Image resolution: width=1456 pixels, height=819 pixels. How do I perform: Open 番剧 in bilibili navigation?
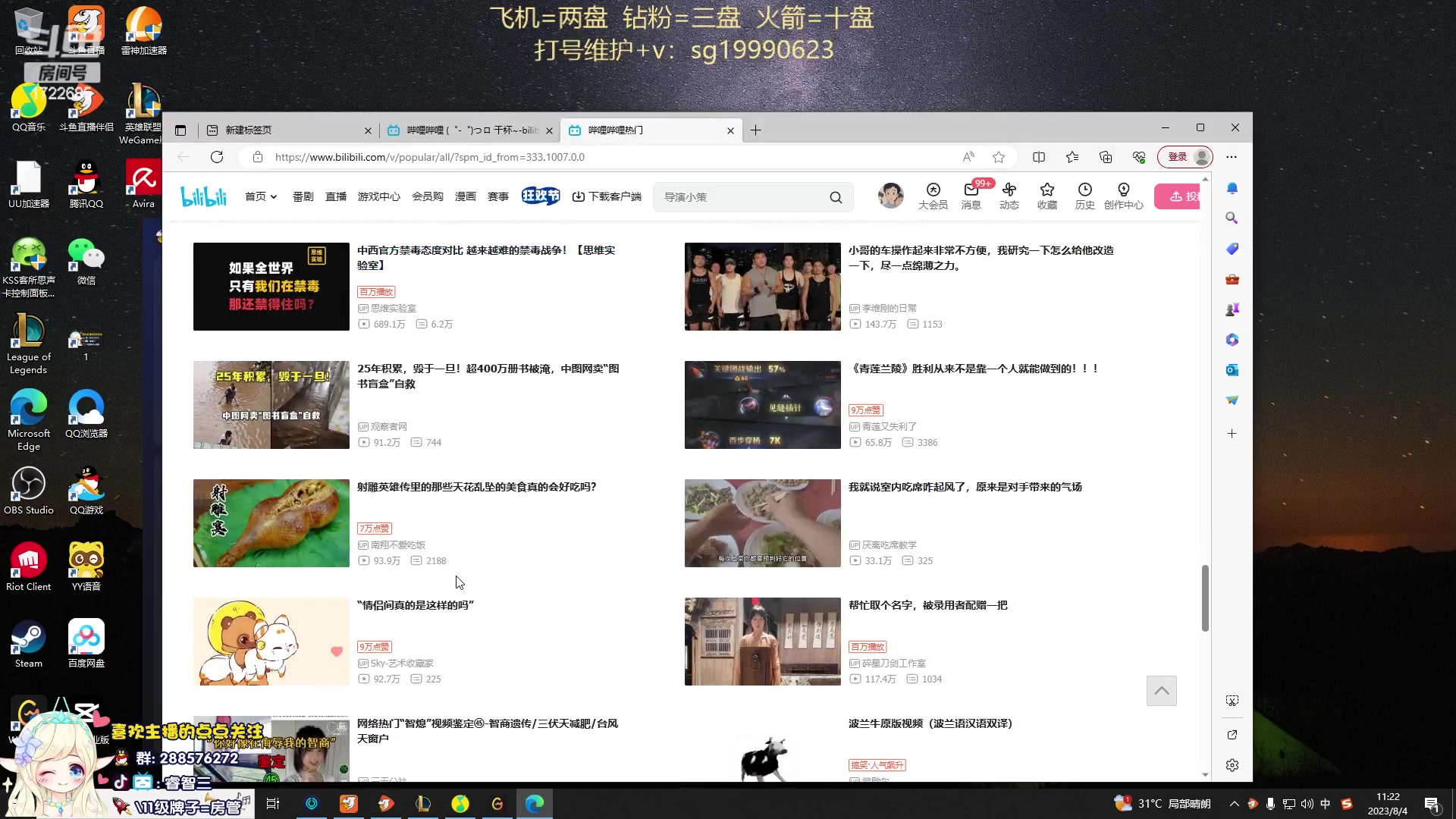pos(303,196)
